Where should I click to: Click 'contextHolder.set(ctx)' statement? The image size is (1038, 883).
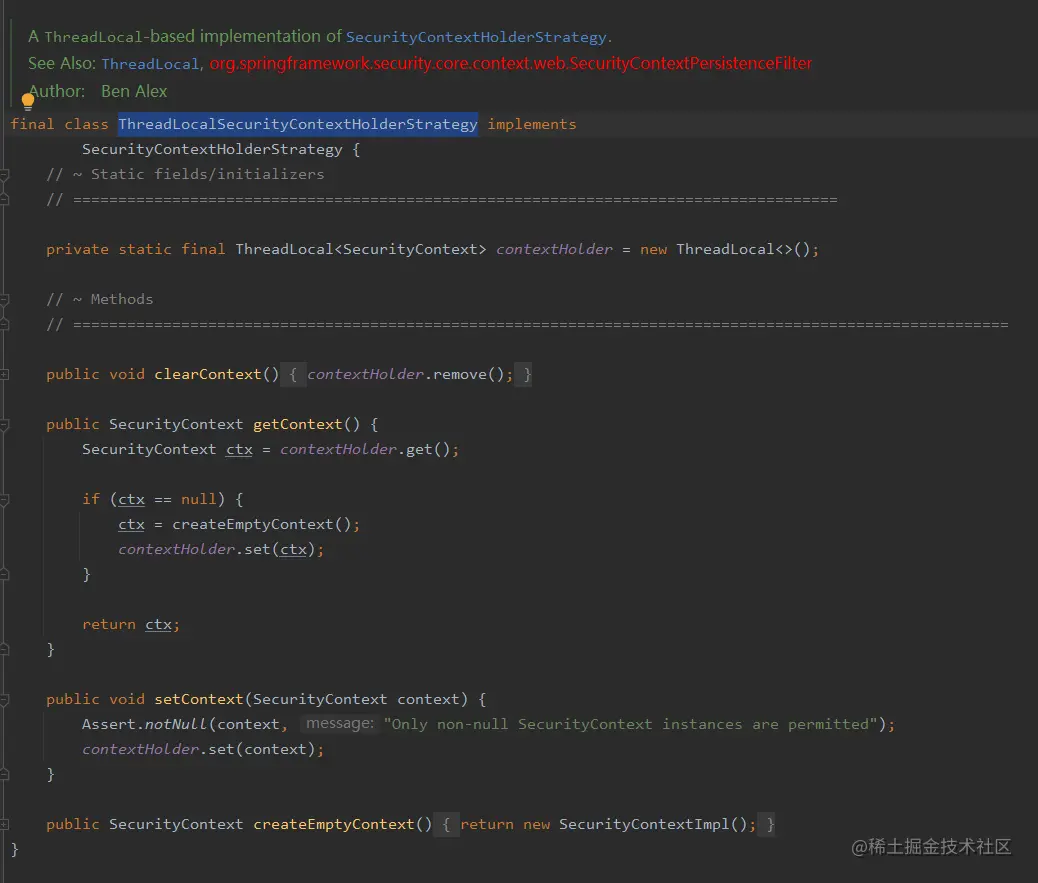[220, 549]
